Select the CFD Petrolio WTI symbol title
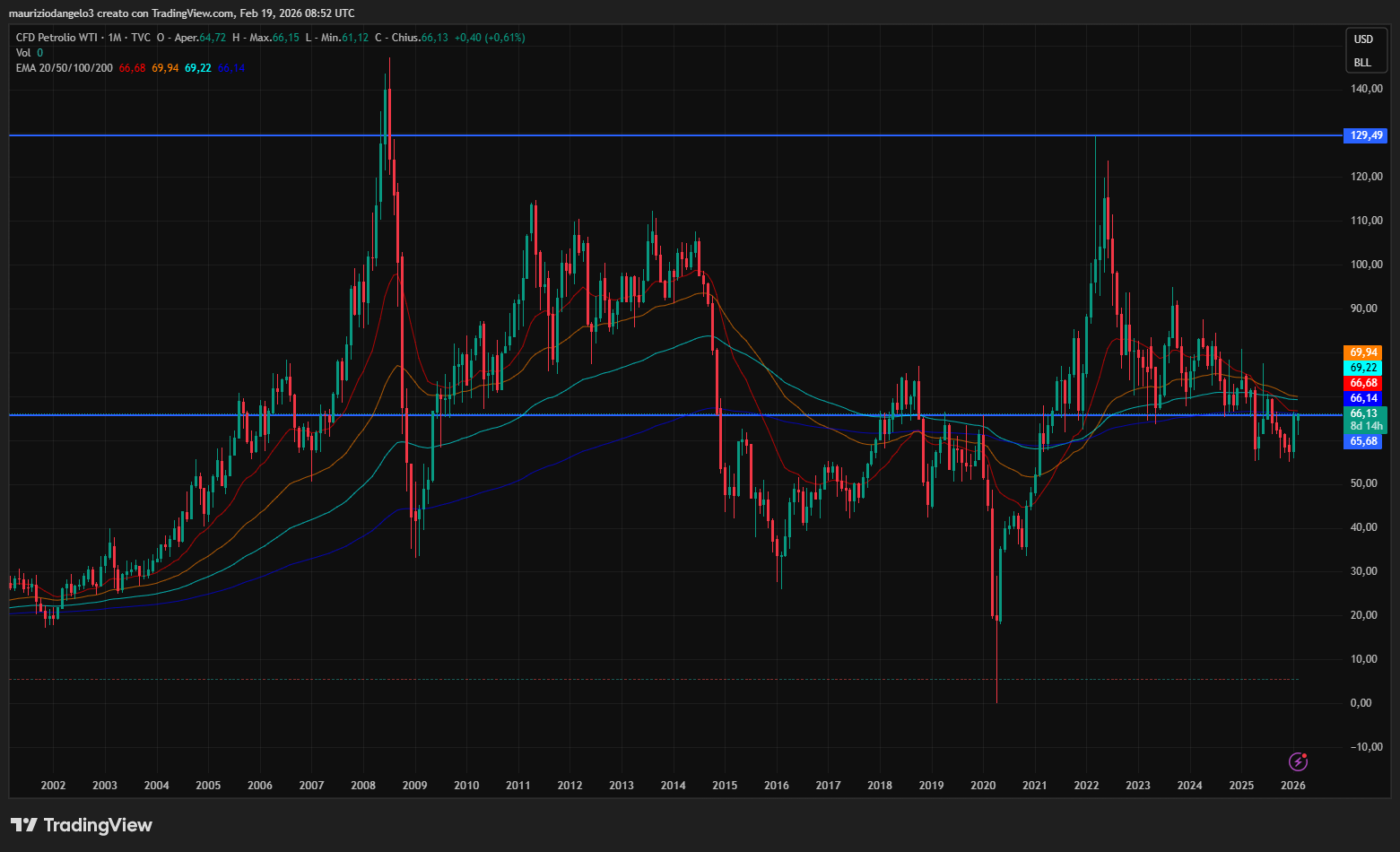 click(x=57, y=38)
